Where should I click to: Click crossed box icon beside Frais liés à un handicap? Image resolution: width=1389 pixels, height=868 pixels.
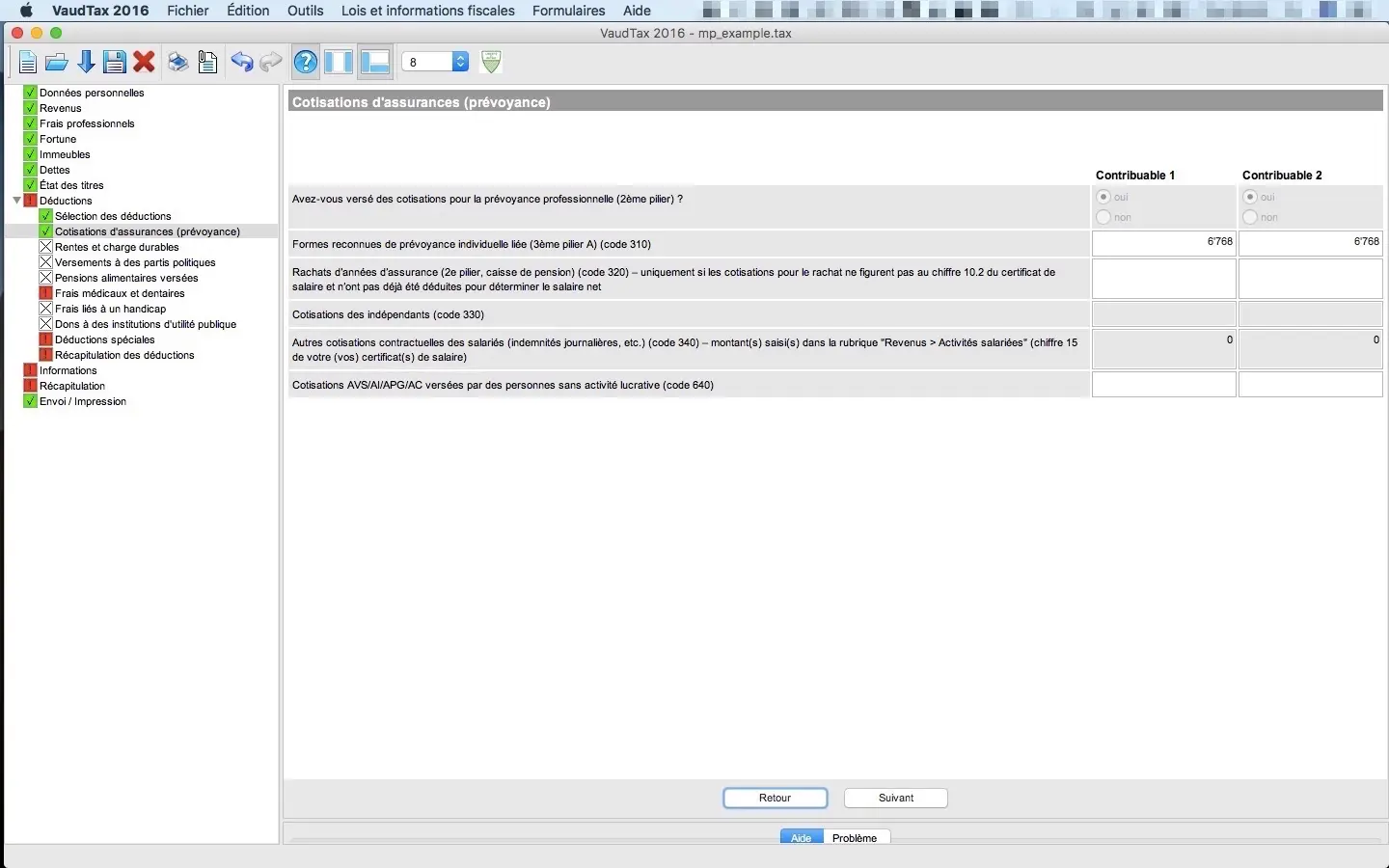[x=45, y=309]
